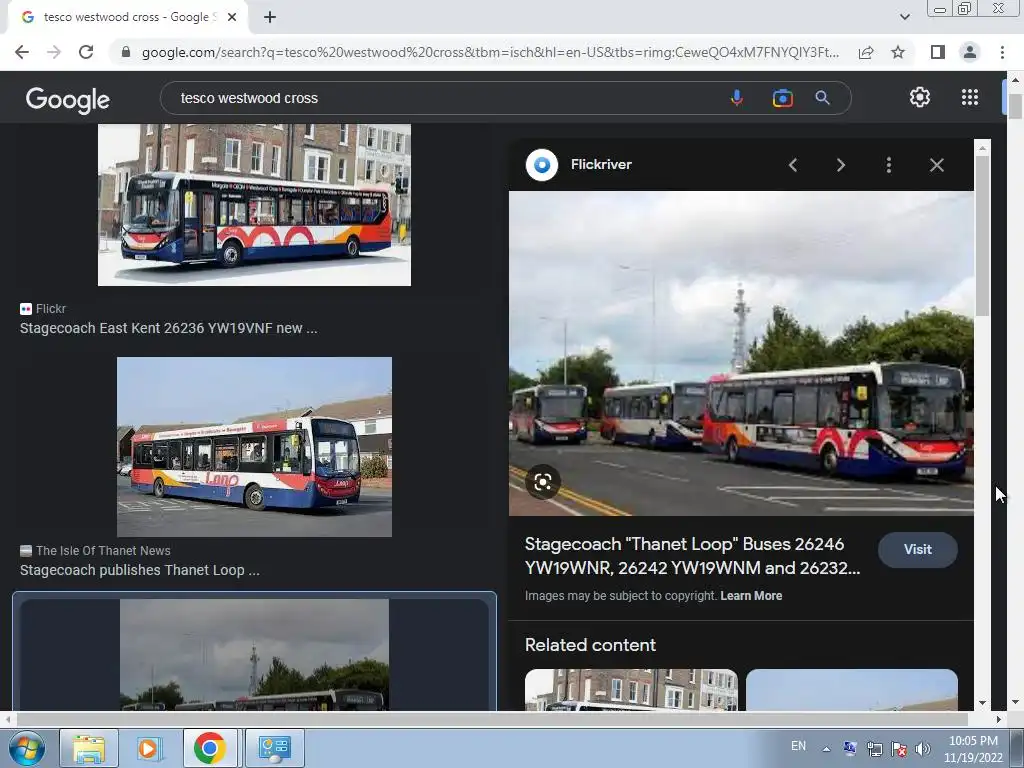Bookmark this tab with the star
This screenshot has height=768, width=1024.
(898, 52)
